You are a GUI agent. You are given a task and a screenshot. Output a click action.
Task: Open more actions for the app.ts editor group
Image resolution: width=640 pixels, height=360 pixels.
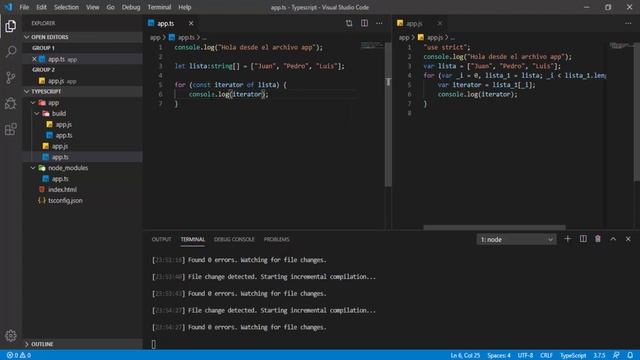[379, 23]
